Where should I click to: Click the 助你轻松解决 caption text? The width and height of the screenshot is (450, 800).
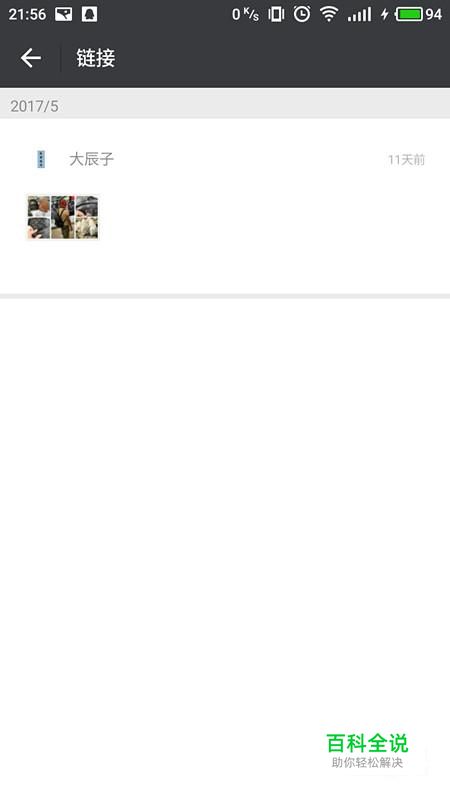point(367,763)
